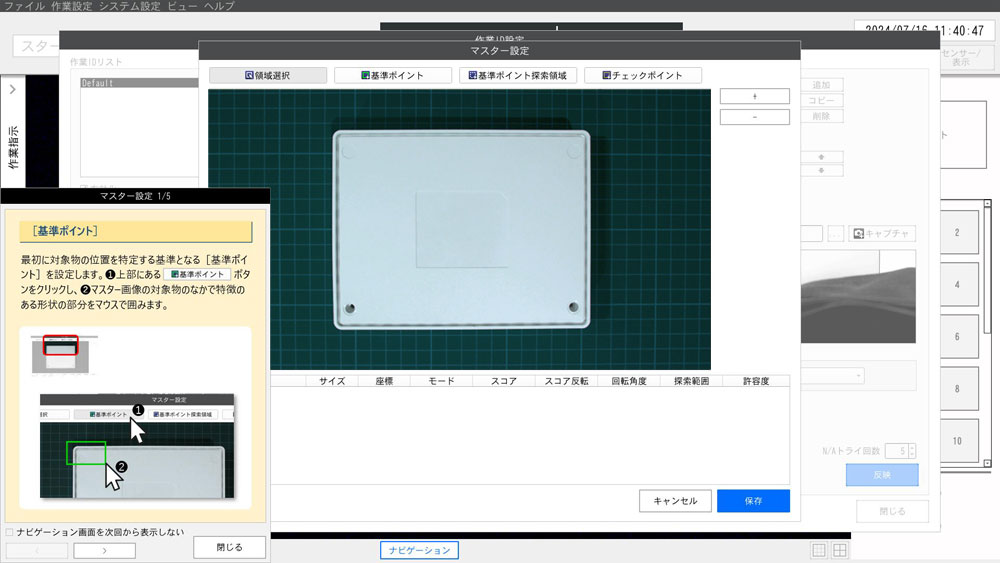Screen dimensions: 1000x563
Task: Switch to the four-pane grid layout icon
Action: [x=840, y=550]
